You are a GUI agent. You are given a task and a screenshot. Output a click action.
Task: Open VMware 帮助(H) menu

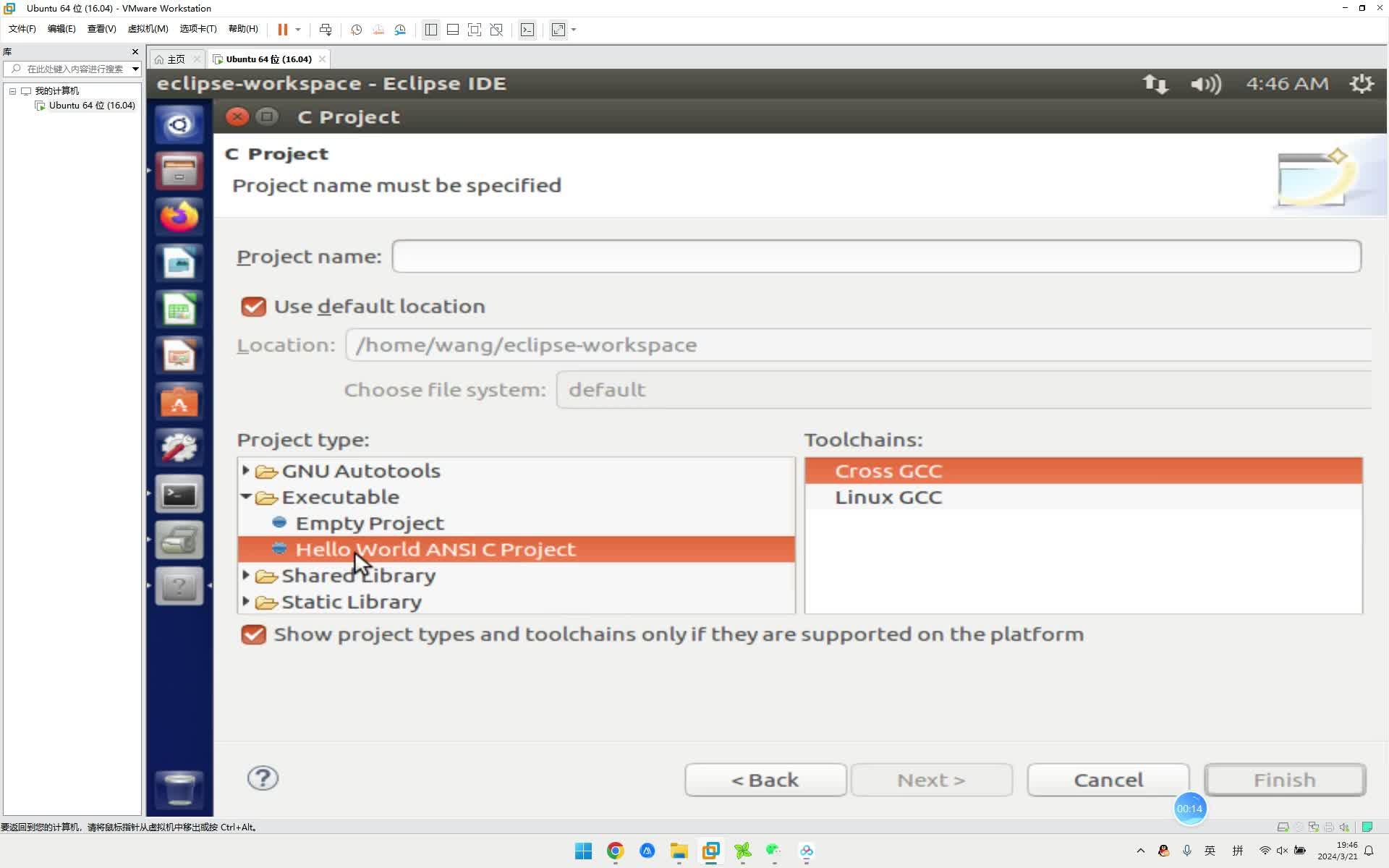(x=243, y=29)
